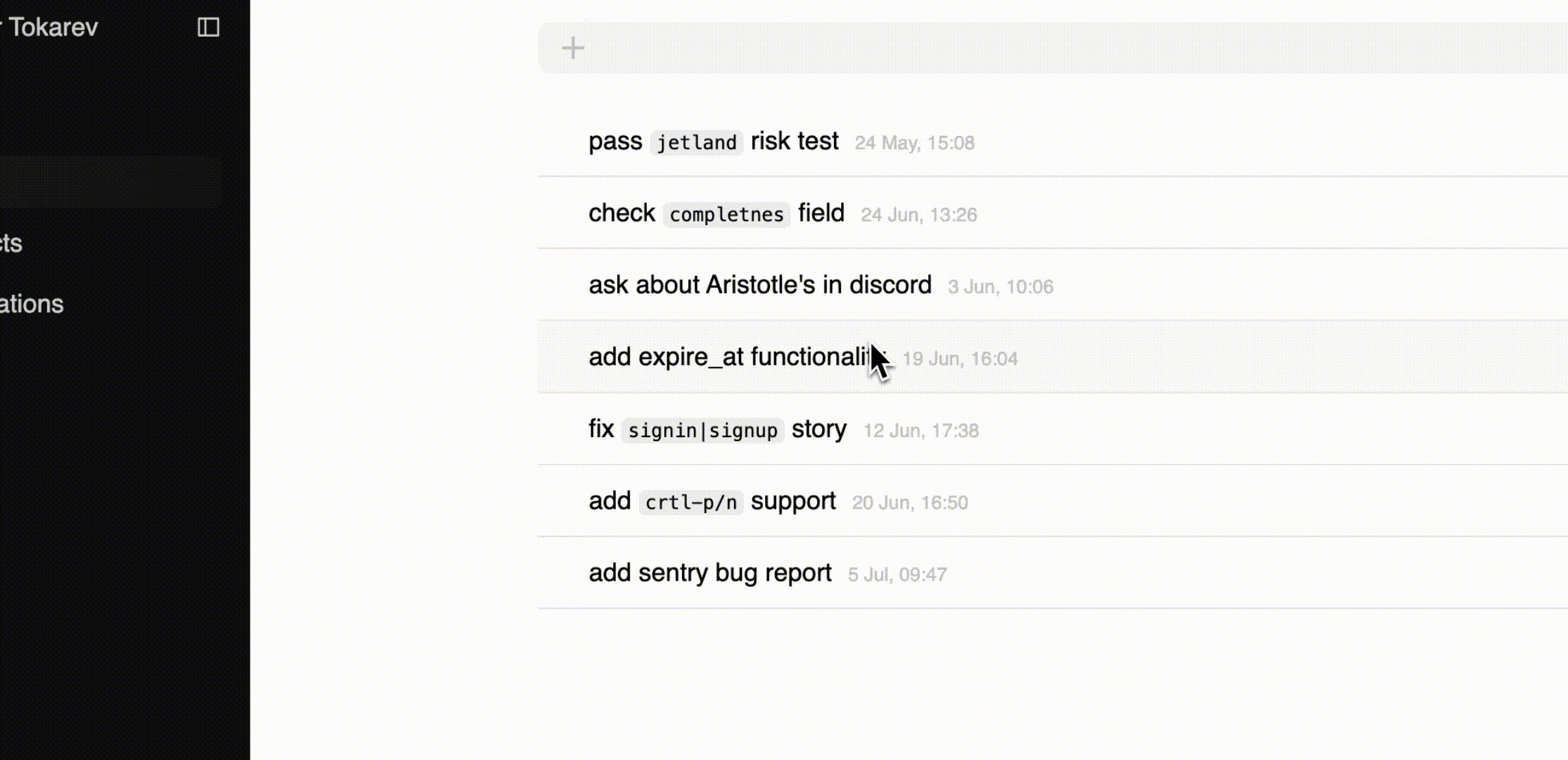Click the 'completnes' code tag
The image size is (1568, 760).
(726, 214)
